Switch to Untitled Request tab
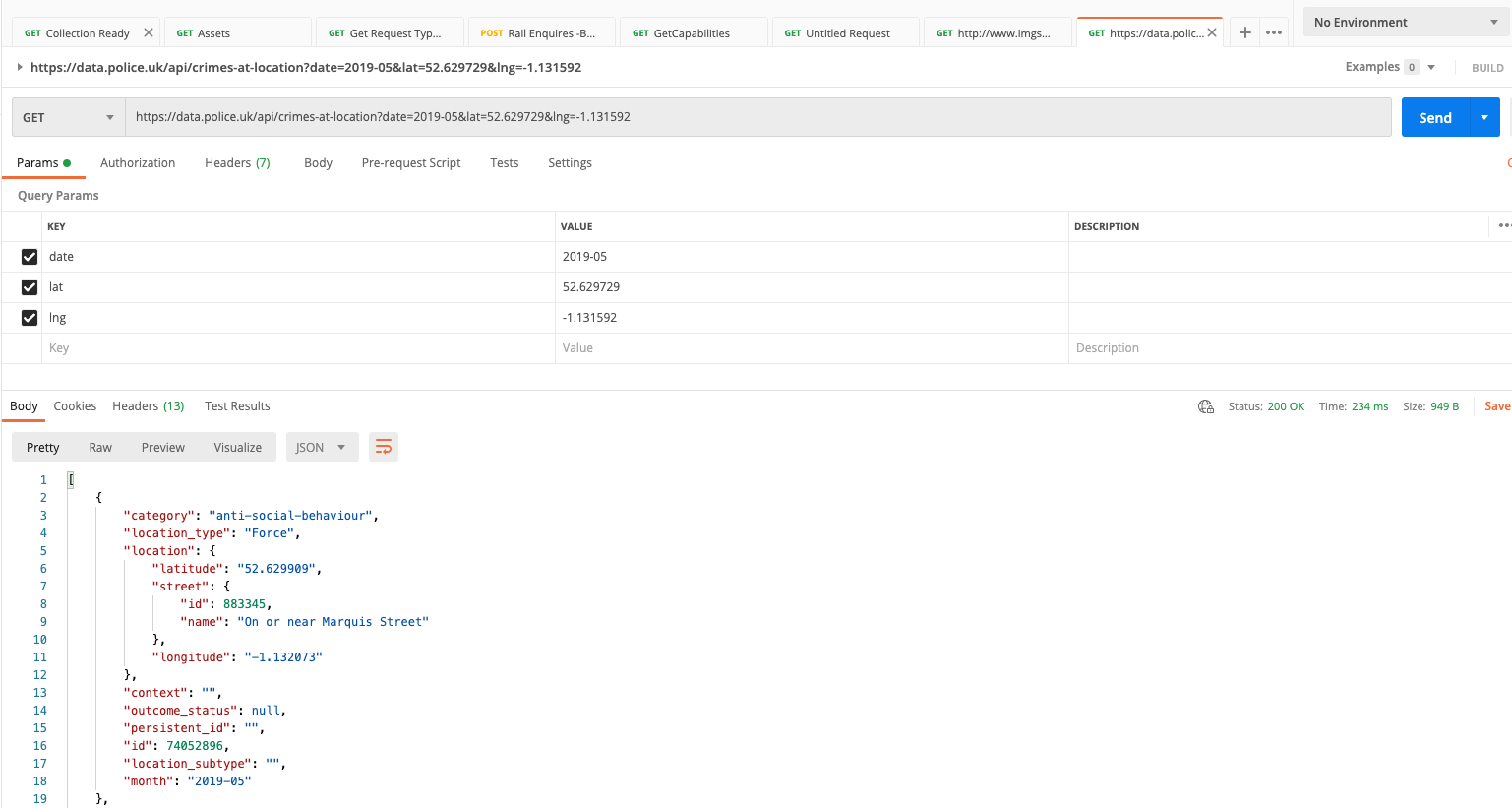 point(846,32)
